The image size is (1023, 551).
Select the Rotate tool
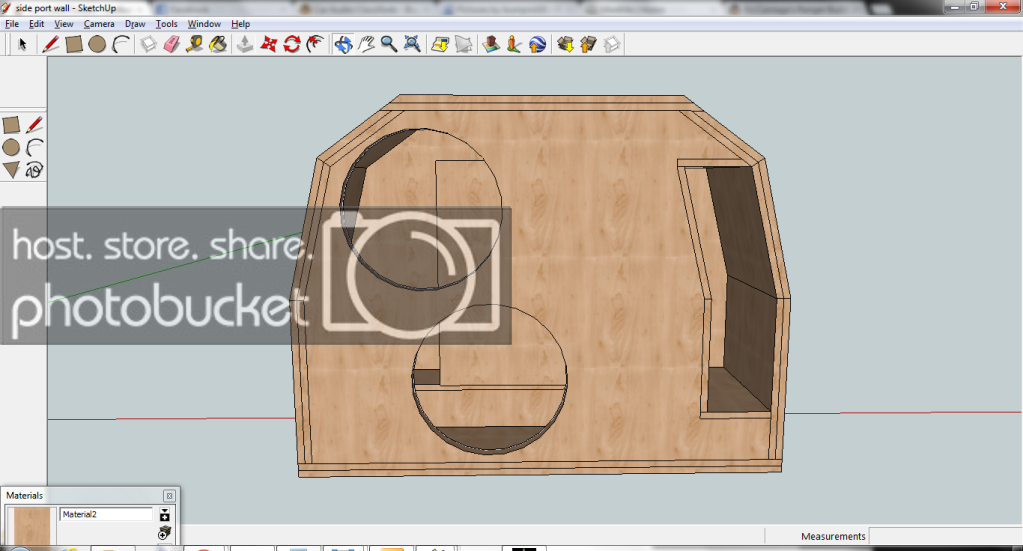click(292, 44)
